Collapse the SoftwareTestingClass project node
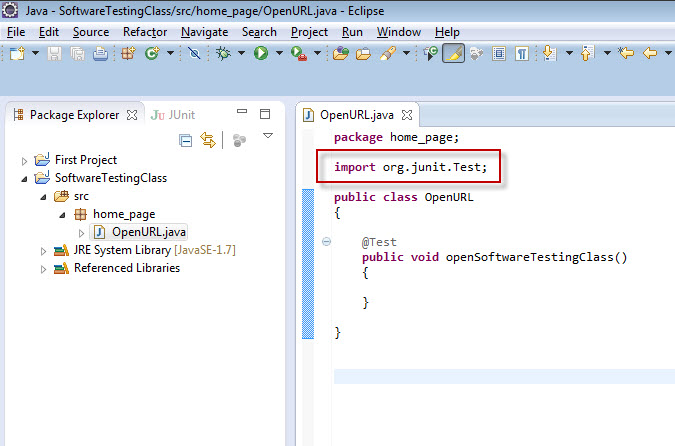This screenshot has width=675, height=446. [x=24, y=179]
